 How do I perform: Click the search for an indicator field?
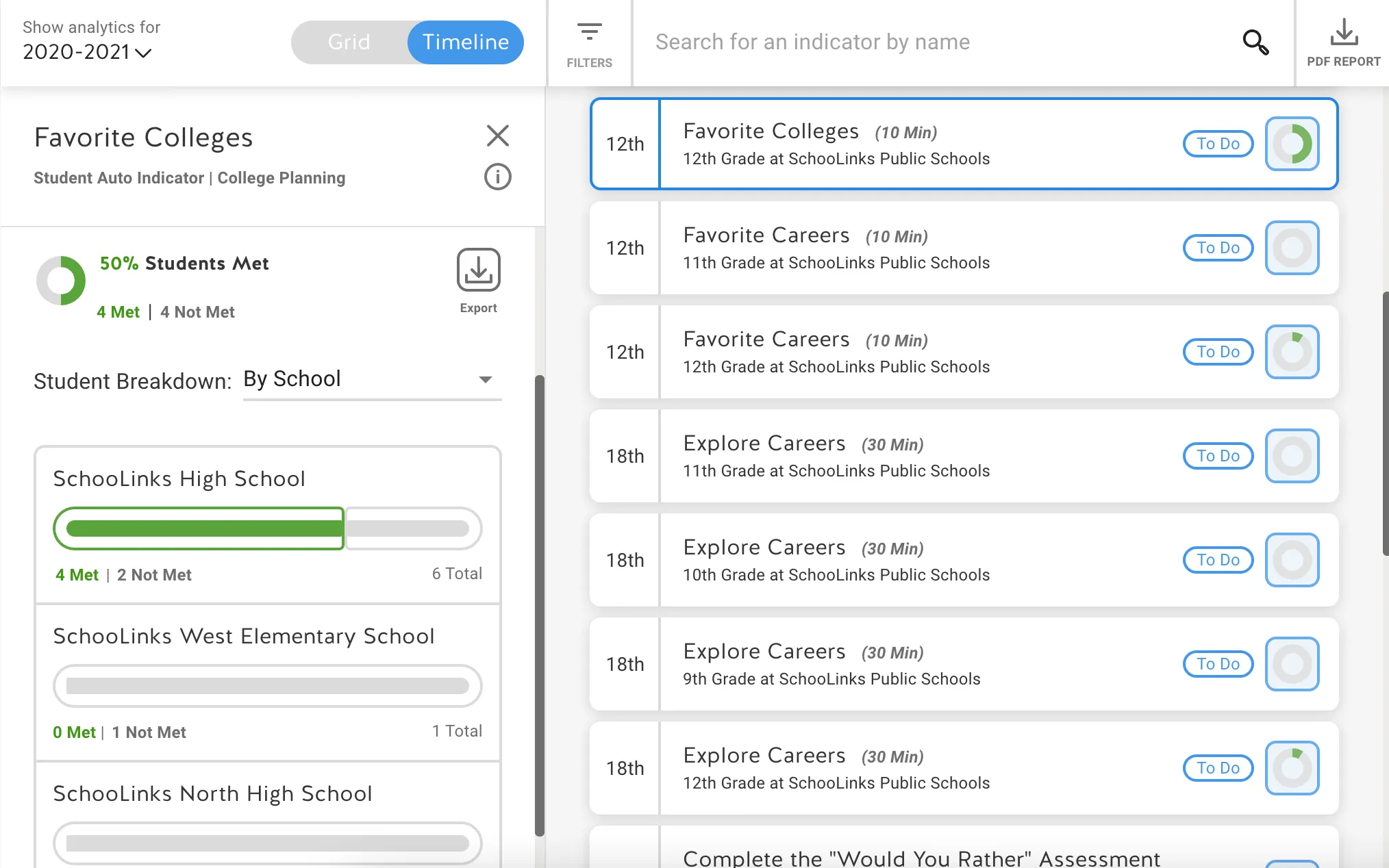coord(938,42)
